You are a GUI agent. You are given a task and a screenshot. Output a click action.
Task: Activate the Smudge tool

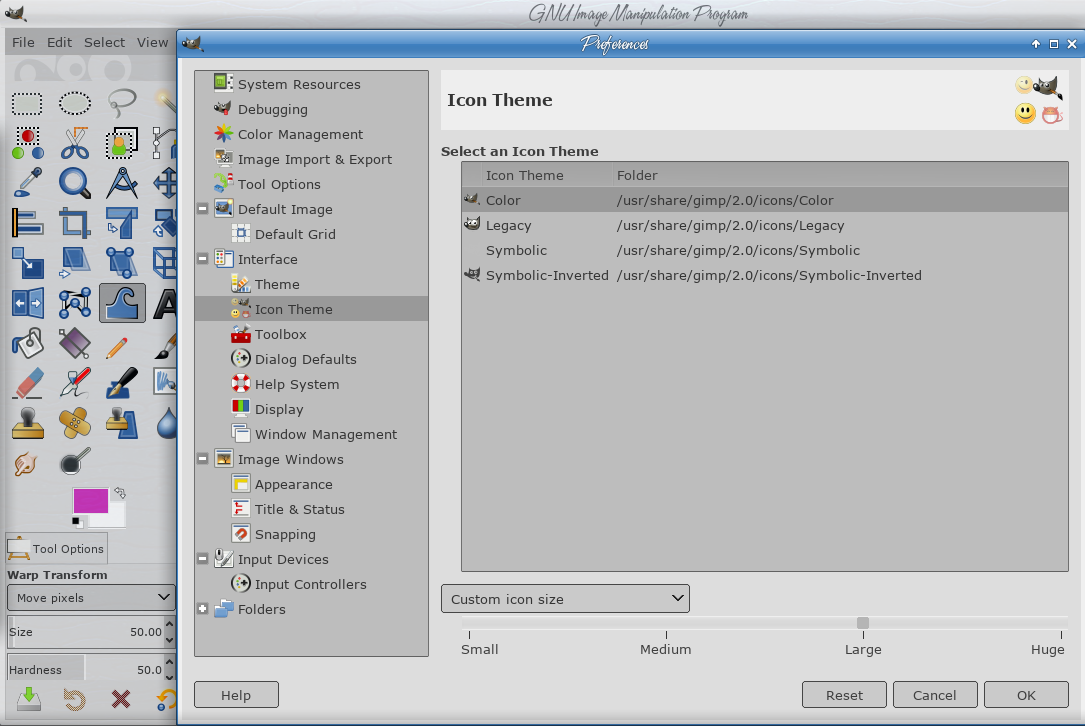click(x=26, y=464)
